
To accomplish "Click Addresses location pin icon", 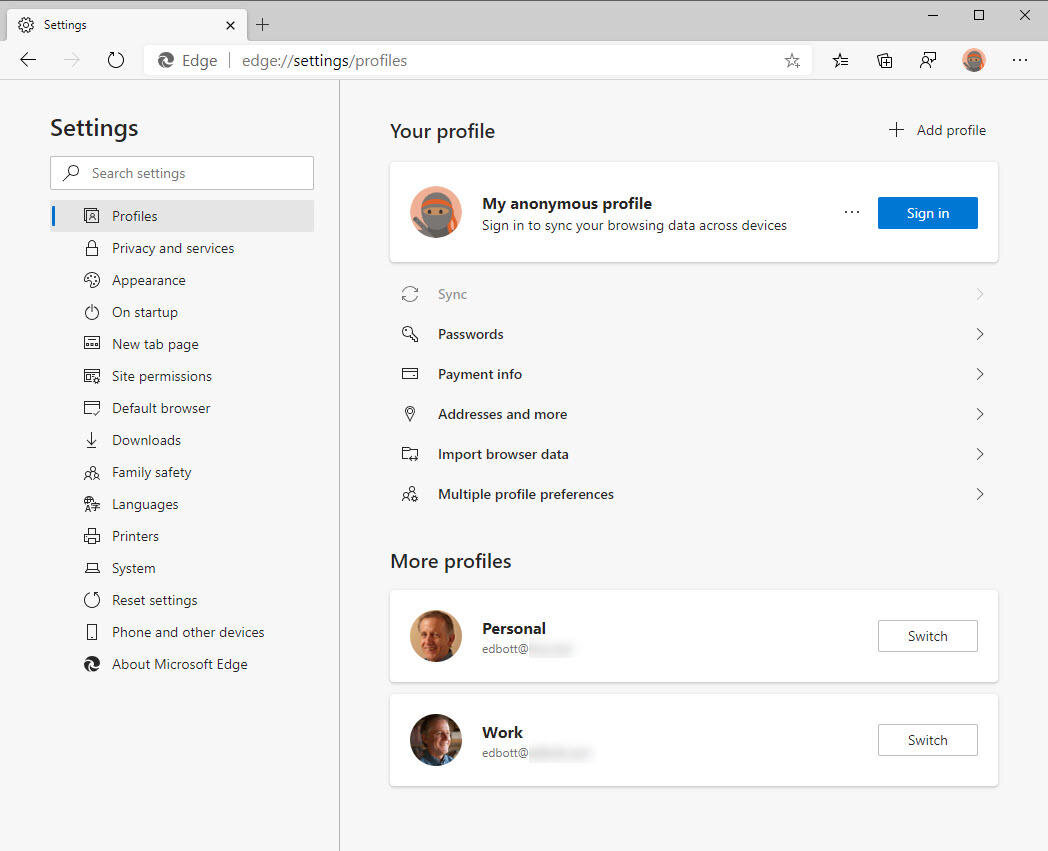I will coord(410,414).
